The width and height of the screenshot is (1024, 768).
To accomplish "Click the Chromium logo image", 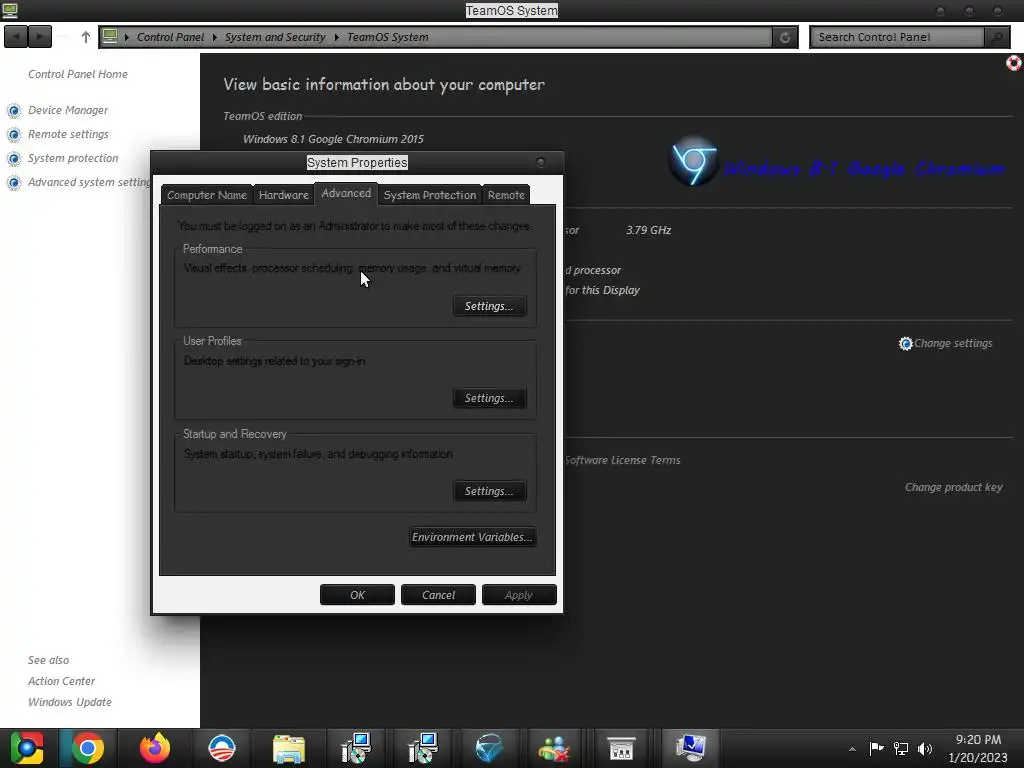I will click(694, 161).
